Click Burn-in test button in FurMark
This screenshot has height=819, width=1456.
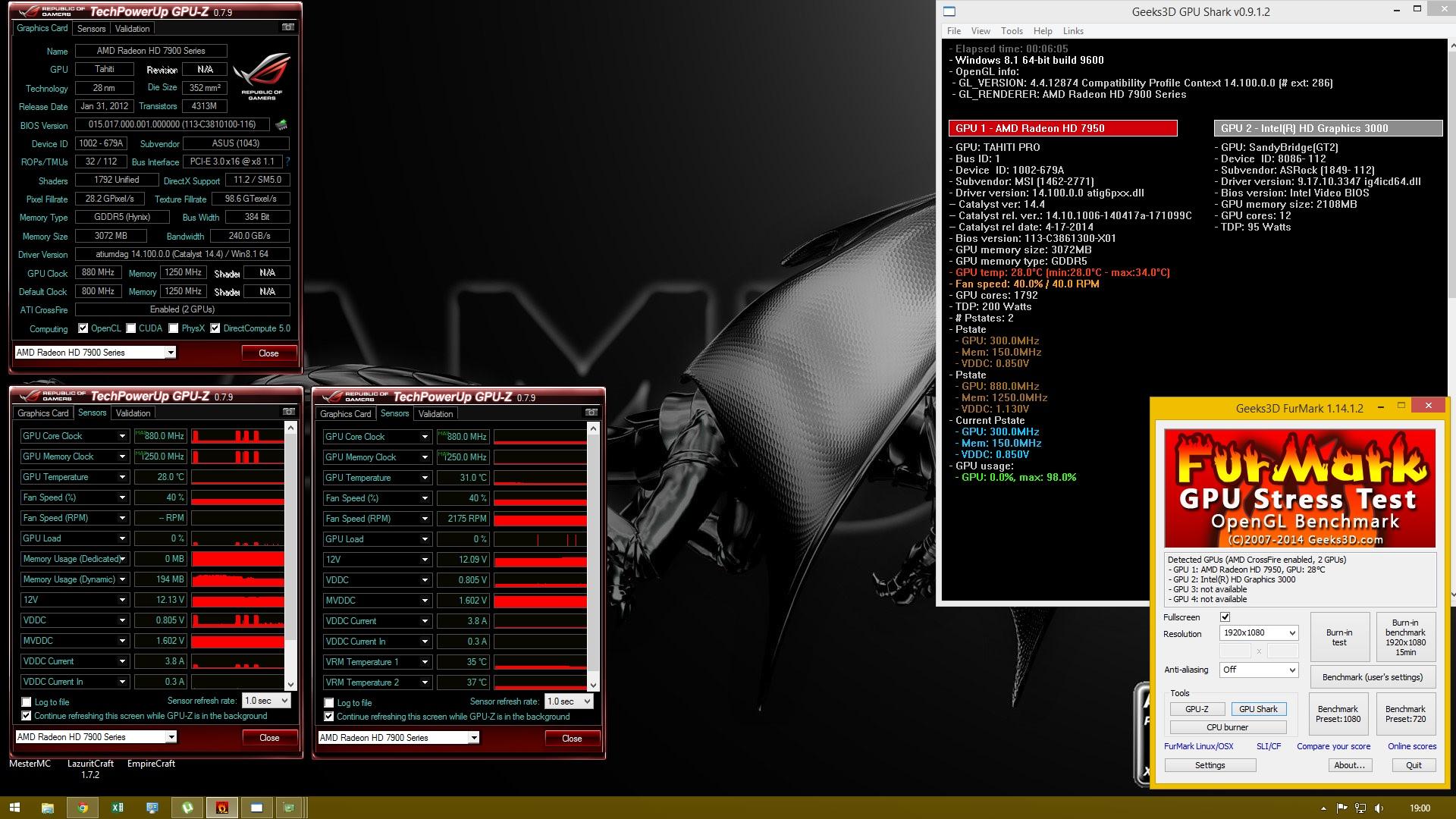tap(1339, 637)
